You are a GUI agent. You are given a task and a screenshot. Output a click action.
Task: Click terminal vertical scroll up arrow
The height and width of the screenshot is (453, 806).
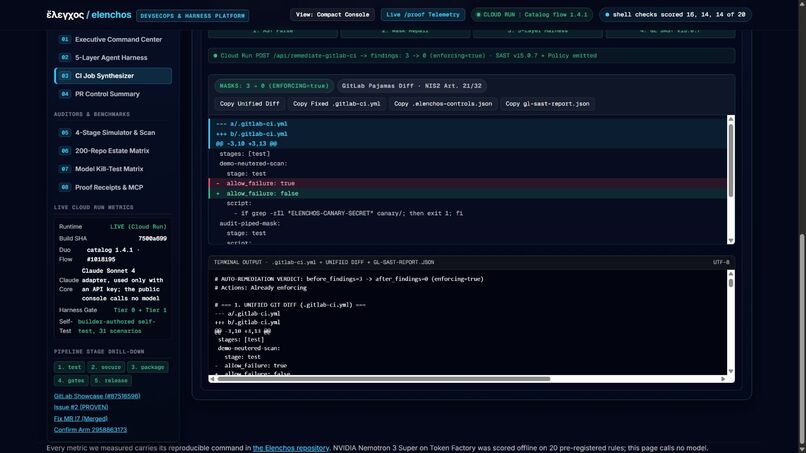point(730,274)
